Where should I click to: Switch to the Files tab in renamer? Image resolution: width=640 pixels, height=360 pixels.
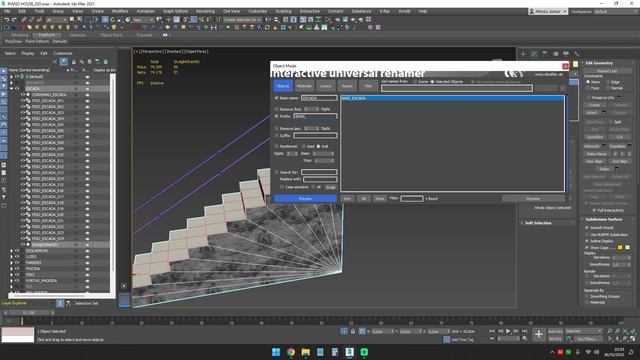[x=368, y=86]
